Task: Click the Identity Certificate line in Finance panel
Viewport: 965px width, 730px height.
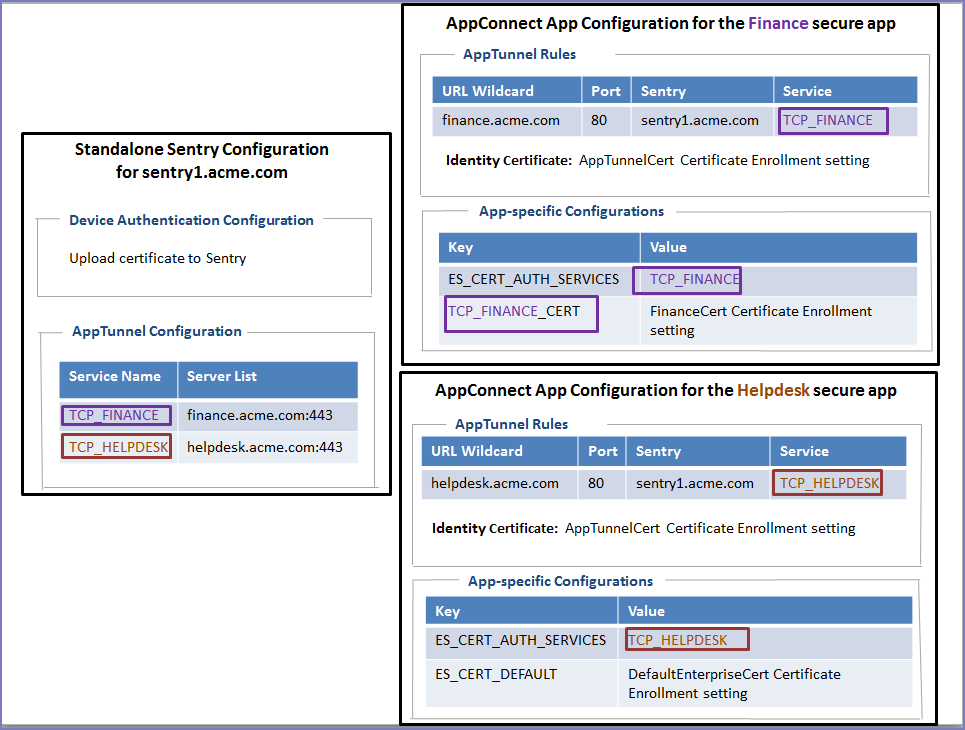Action: click(x=657, y=161)
